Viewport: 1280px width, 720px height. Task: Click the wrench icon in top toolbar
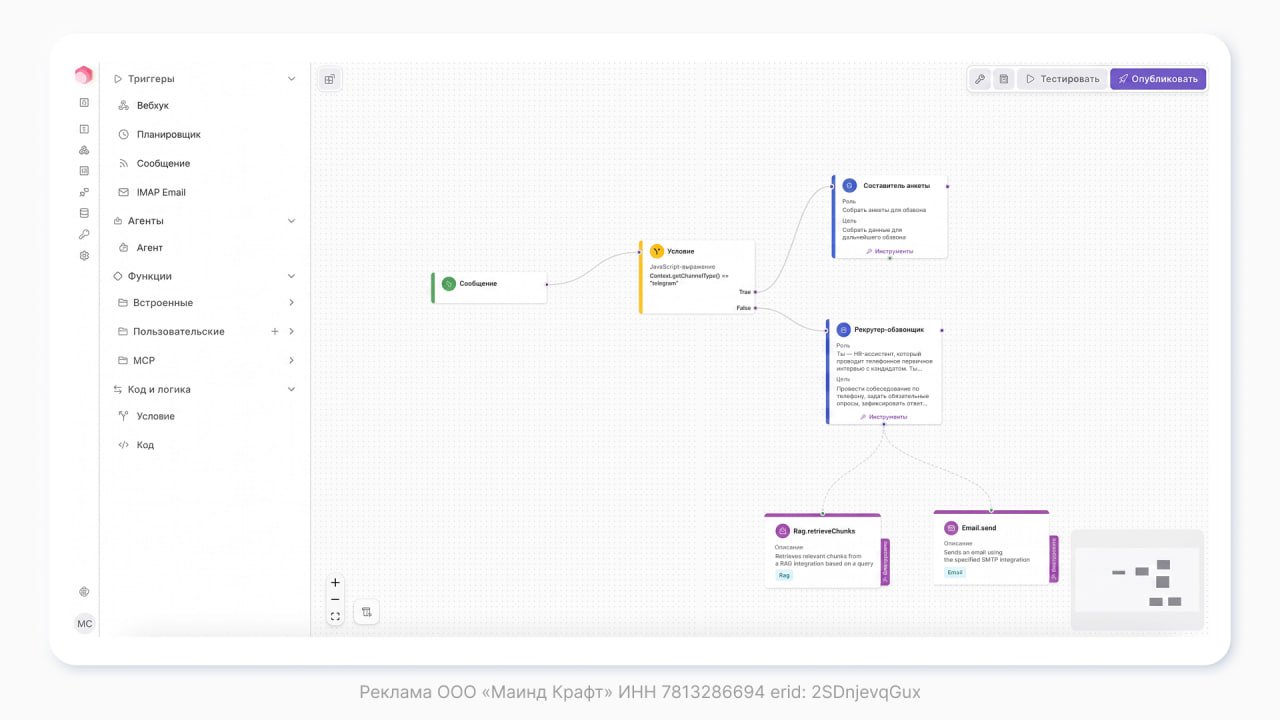click(x=980, y=78)
